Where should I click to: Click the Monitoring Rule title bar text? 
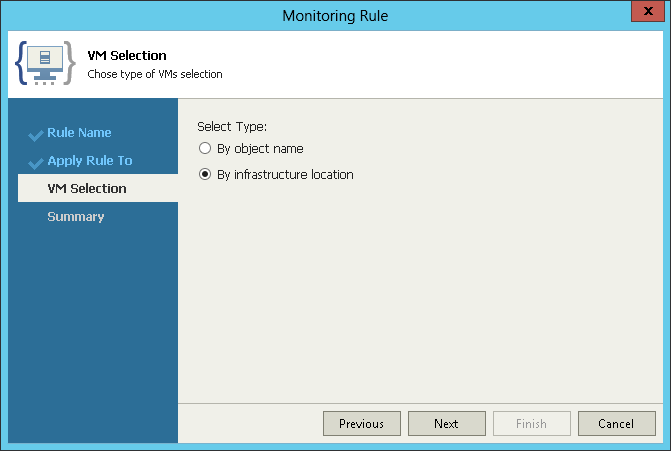point(335,16)
